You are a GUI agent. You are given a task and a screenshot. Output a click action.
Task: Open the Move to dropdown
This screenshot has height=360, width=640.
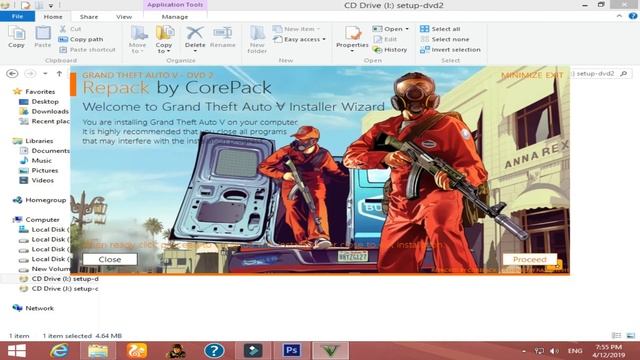[138, 40]
